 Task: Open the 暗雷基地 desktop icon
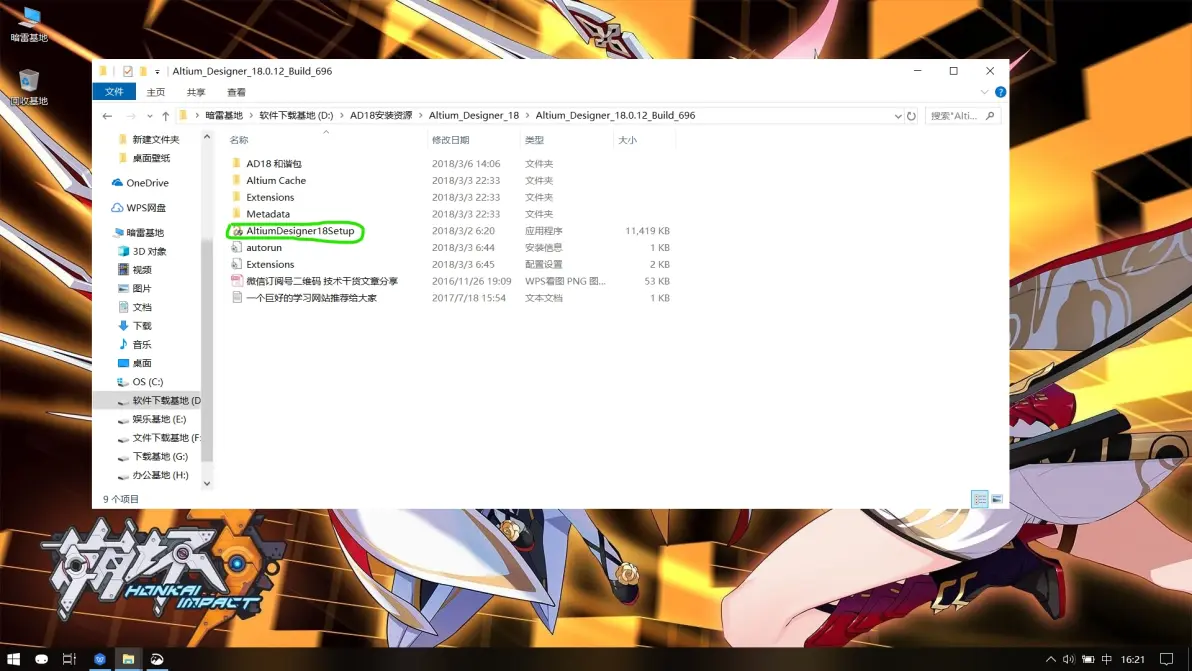click(x=29, y=24)
